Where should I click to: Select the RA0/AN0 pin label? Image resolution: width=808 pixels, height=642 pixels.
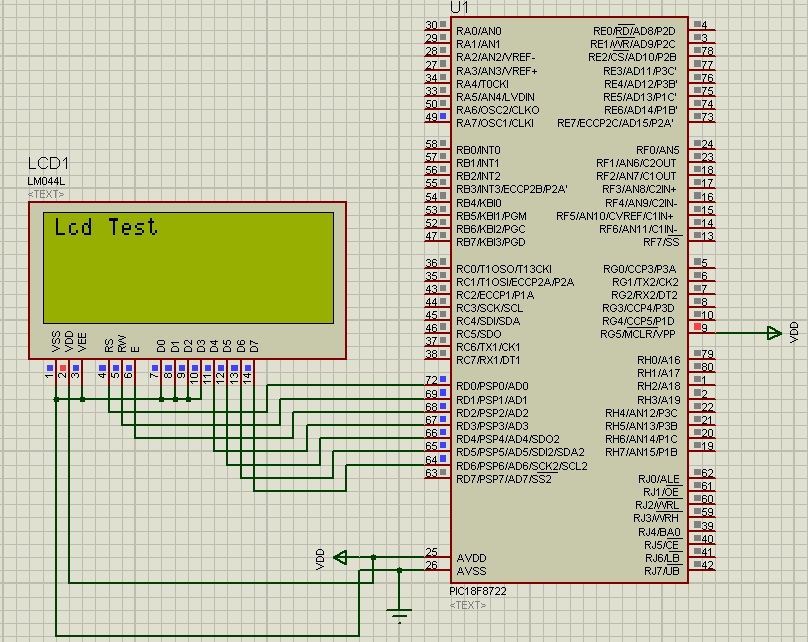[479, 31]
